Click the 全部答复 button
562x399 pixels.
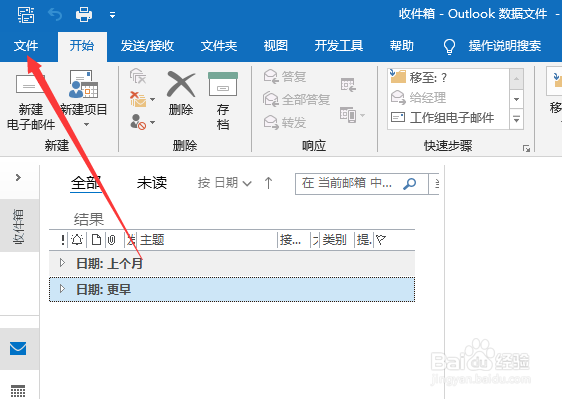pos(296,99)
